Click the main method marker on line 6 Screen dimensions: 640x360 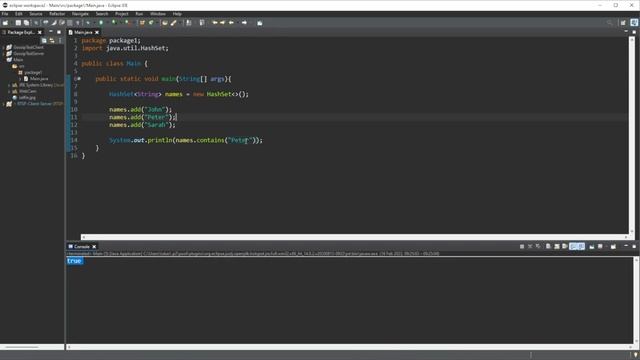79,78
